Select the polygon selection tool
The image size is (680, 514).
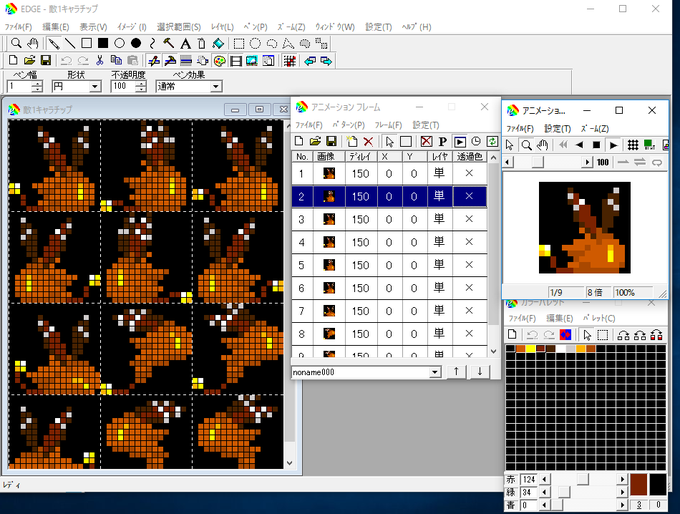(288, 43)
